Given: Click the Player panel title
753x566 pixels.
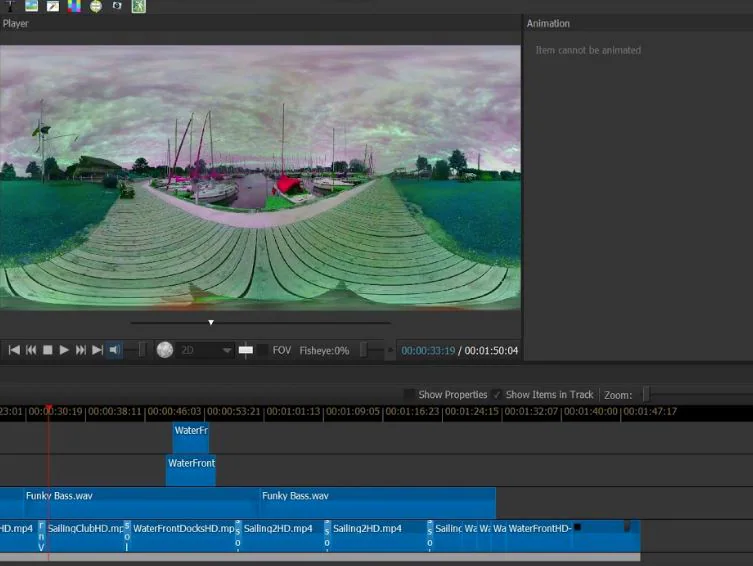Looking at the screenshot, I should [15, 24].
